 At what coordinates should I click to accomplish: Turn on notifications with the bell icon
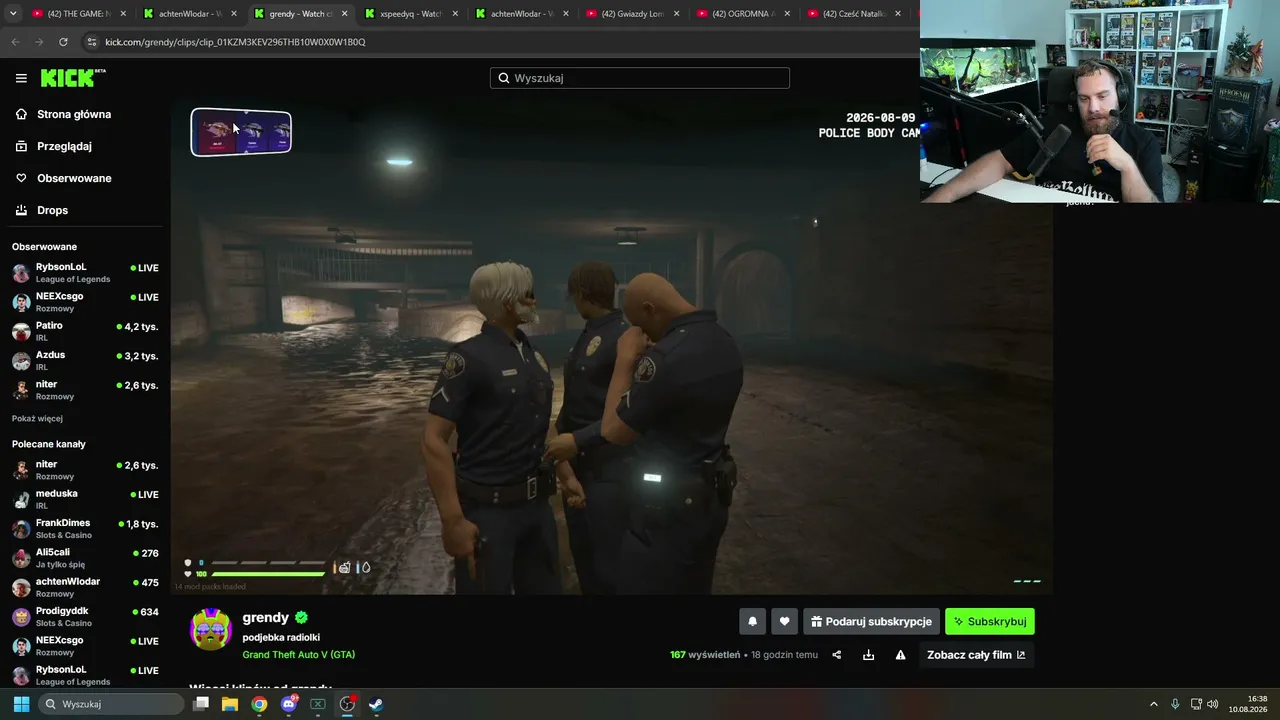point(753,621)
